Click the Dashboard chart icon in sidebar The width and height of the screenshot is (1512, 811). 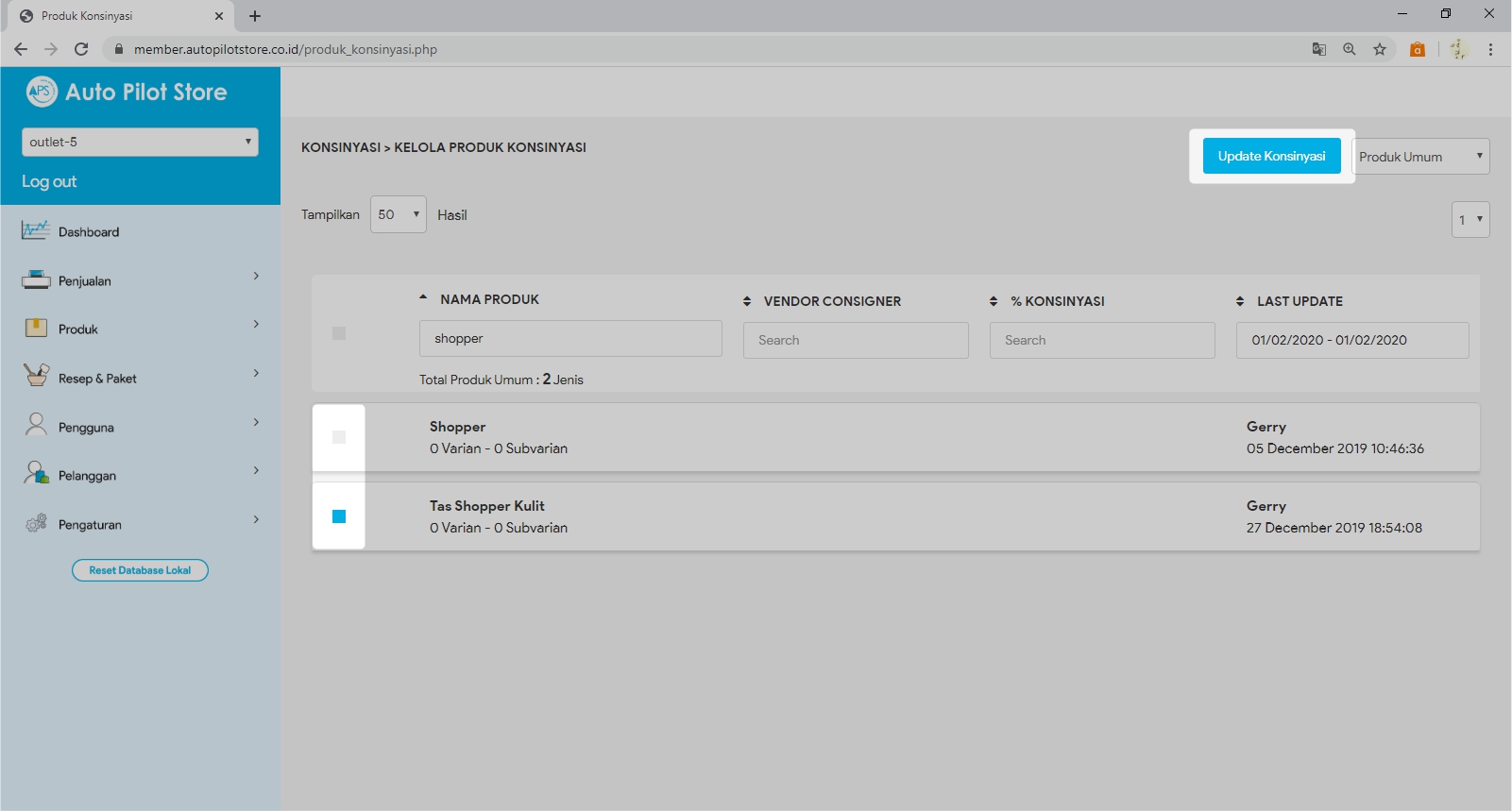coord(36,230)
